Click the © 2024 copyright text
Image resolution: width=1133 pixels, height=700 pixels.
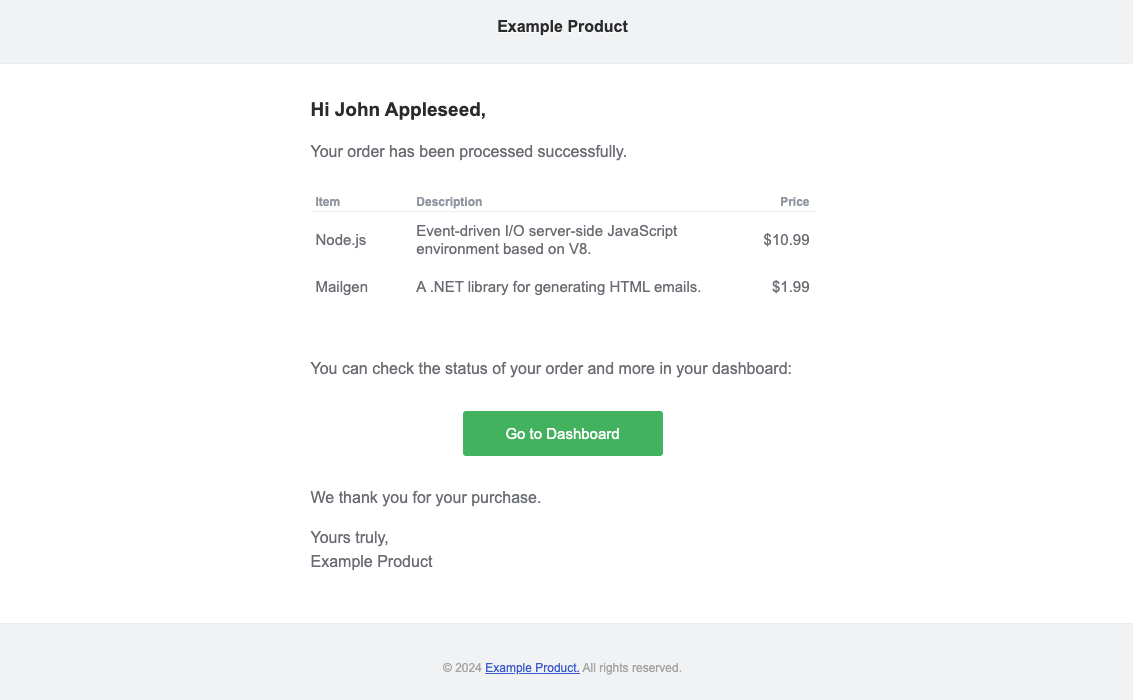point(462,668)
